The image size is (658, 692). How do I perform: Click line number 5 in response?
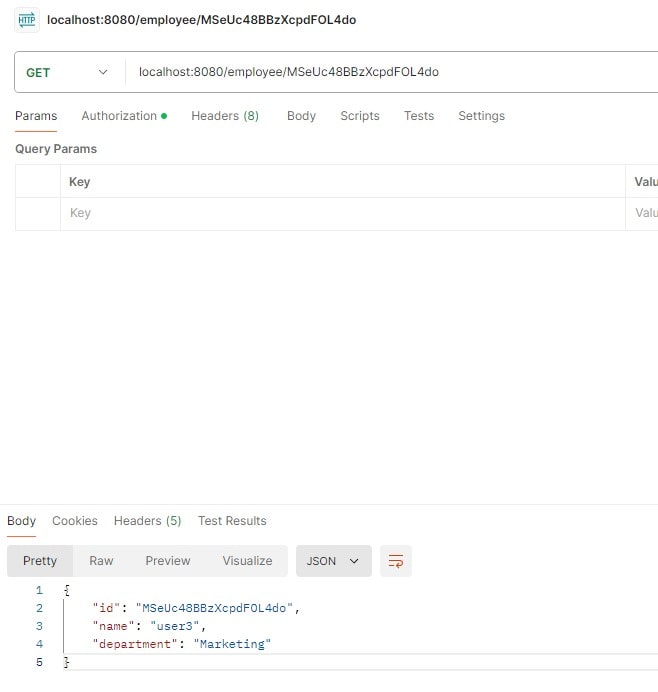pyautogui.click(x=39, y=662)
